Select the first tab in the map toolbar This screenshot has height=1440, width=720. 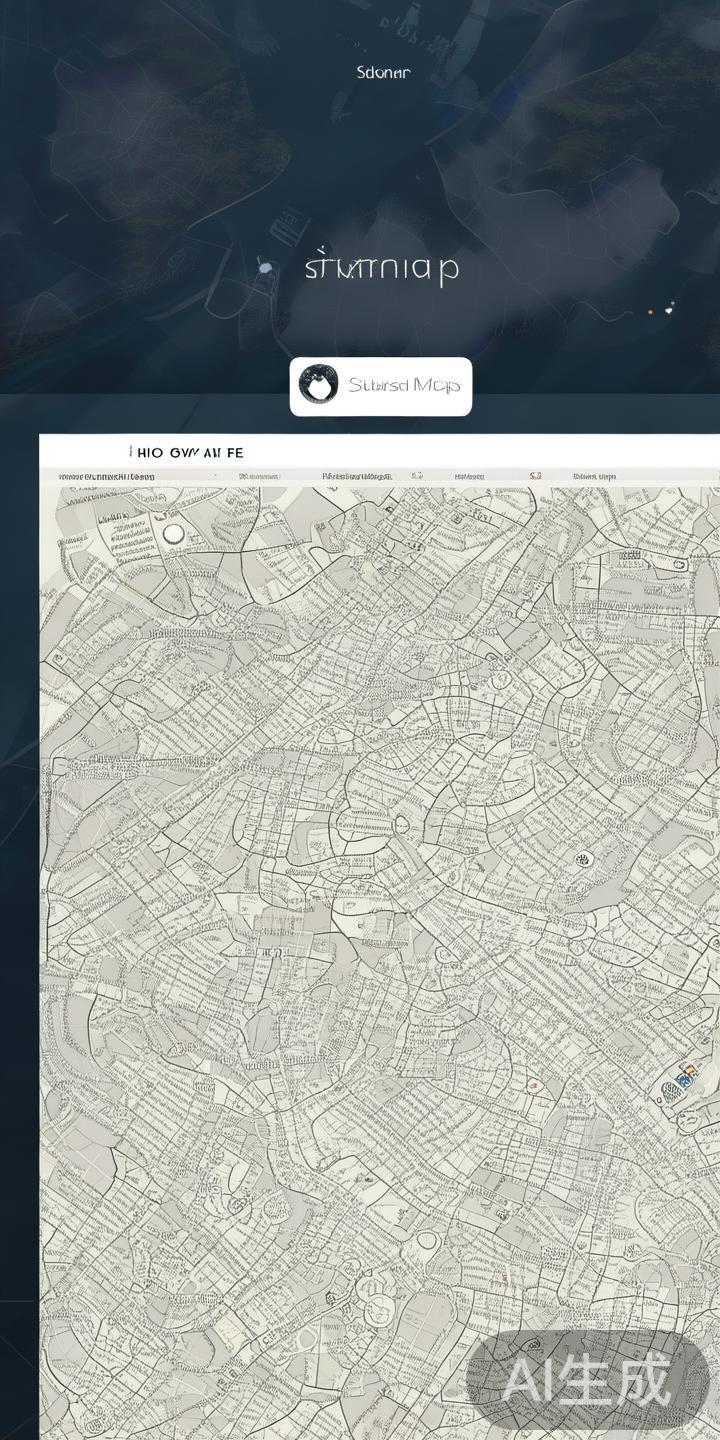pos(107,477)
